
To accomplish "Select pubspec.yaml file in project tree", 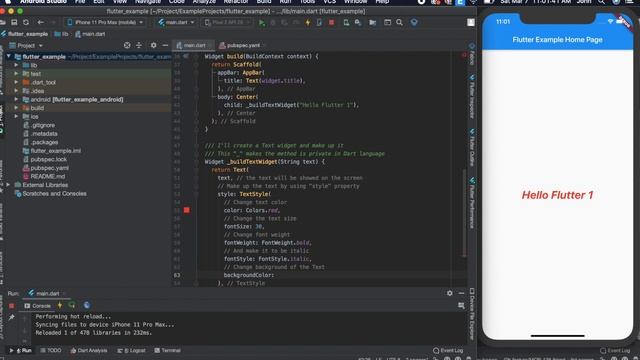I will (49, 168).
